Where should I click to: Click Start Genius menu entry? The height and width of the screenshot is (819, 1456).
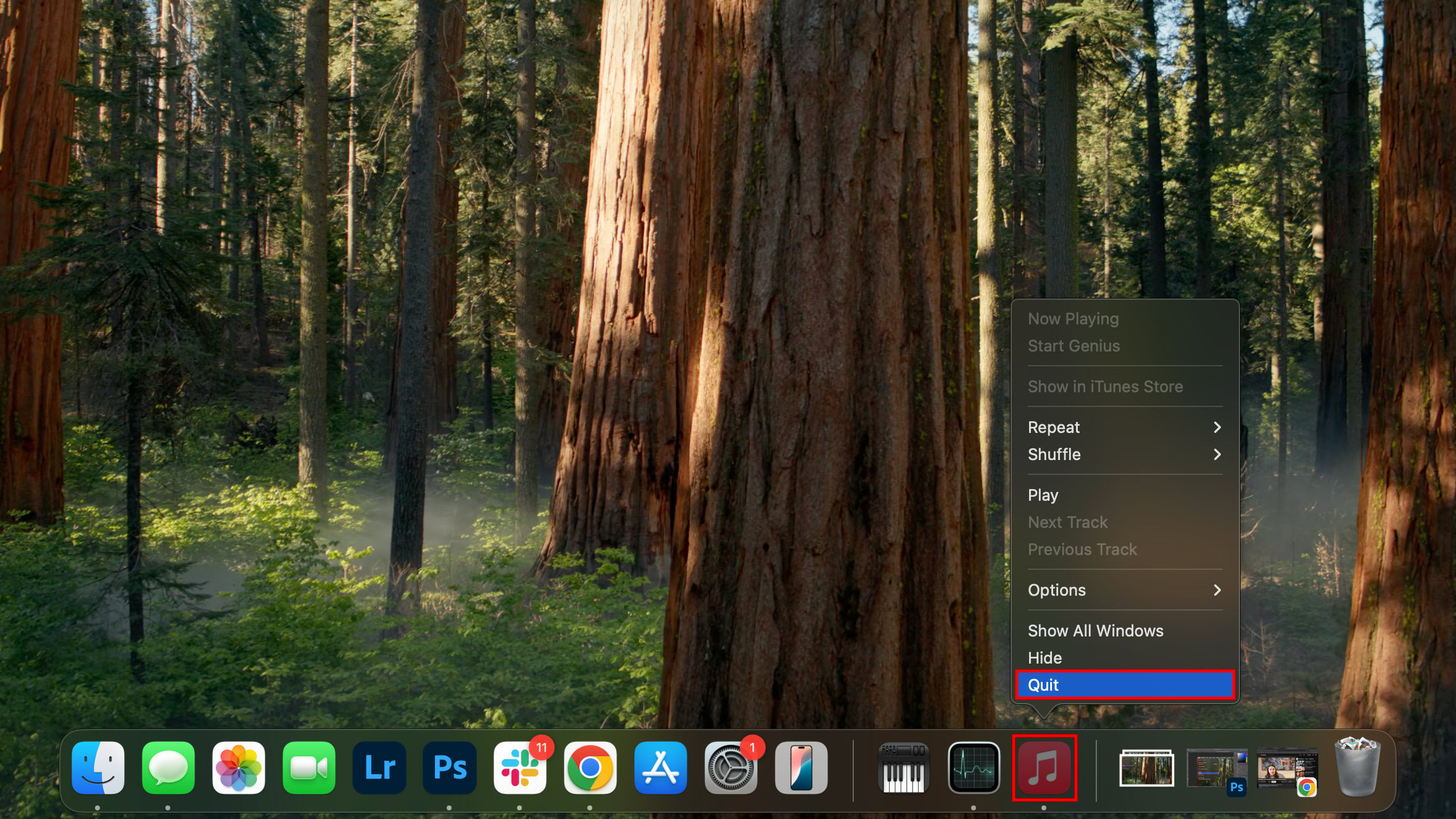(1125, 346)
